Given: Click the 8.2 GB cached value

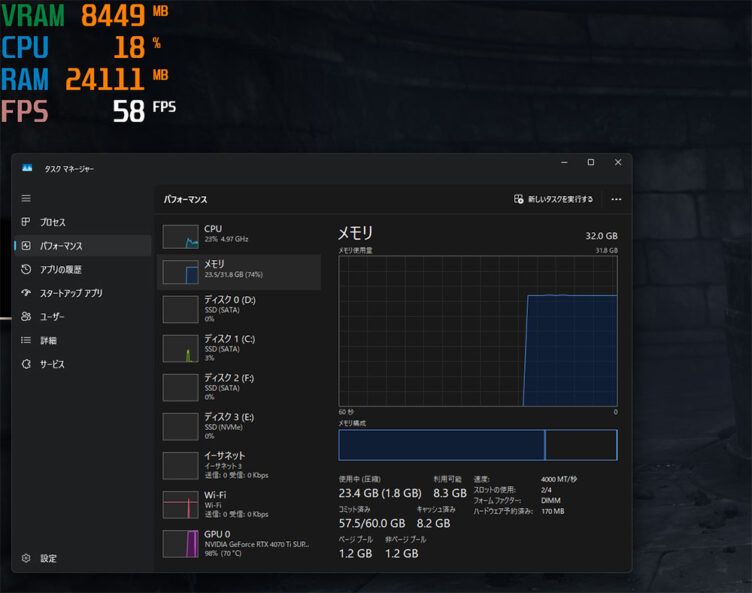Looking at the screenshot, I should point(433,523).
